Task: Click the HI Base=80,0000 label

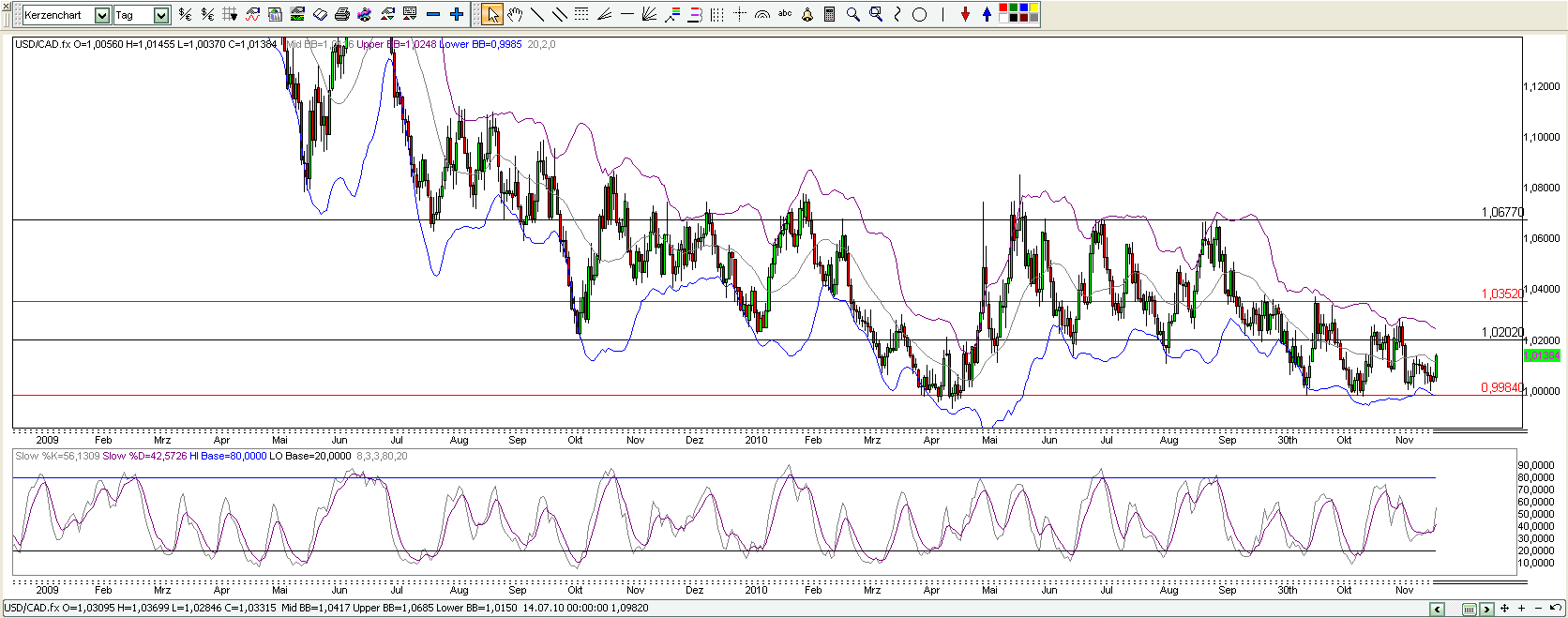Action: click(227, 456)
